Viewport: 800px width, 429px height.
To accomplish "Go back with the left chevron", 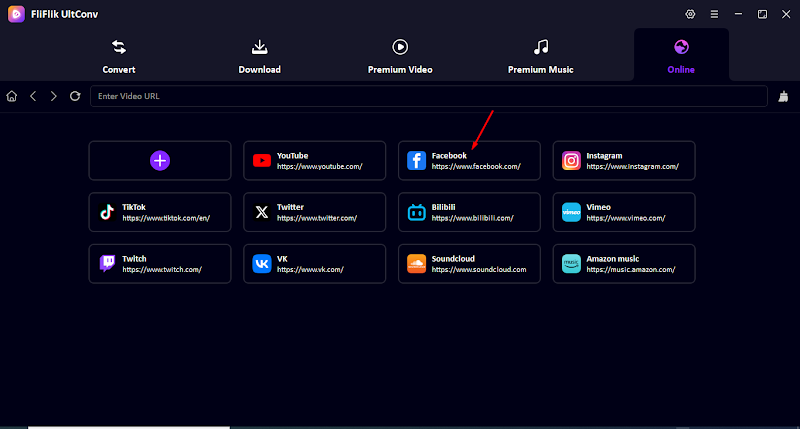I will pos(33,96).
